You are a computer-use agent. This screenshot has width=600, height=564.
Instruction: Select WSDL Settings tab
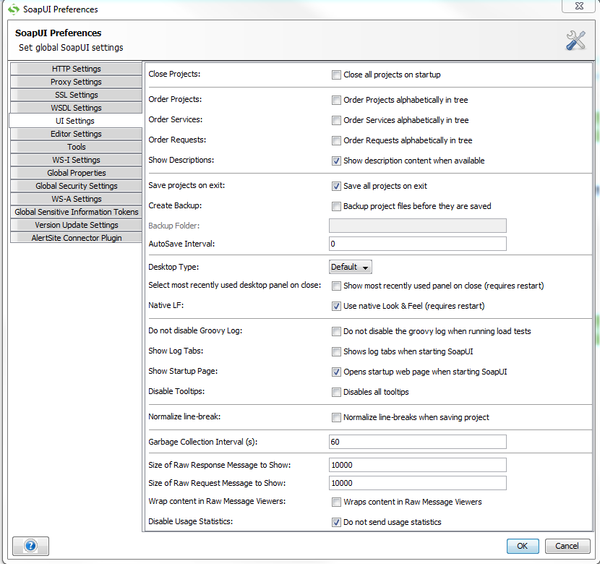coord(76,108)
